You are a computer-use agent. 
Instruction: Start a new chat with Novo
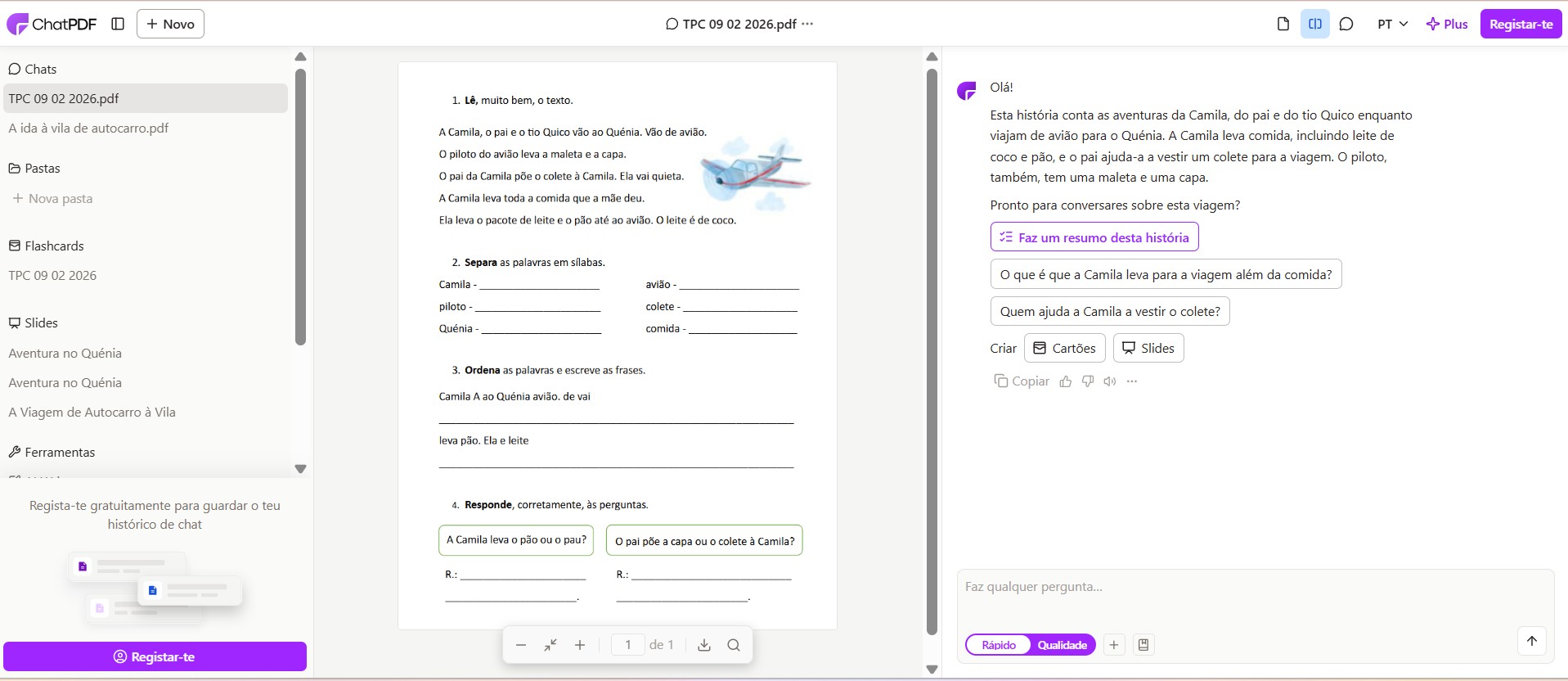170,24
